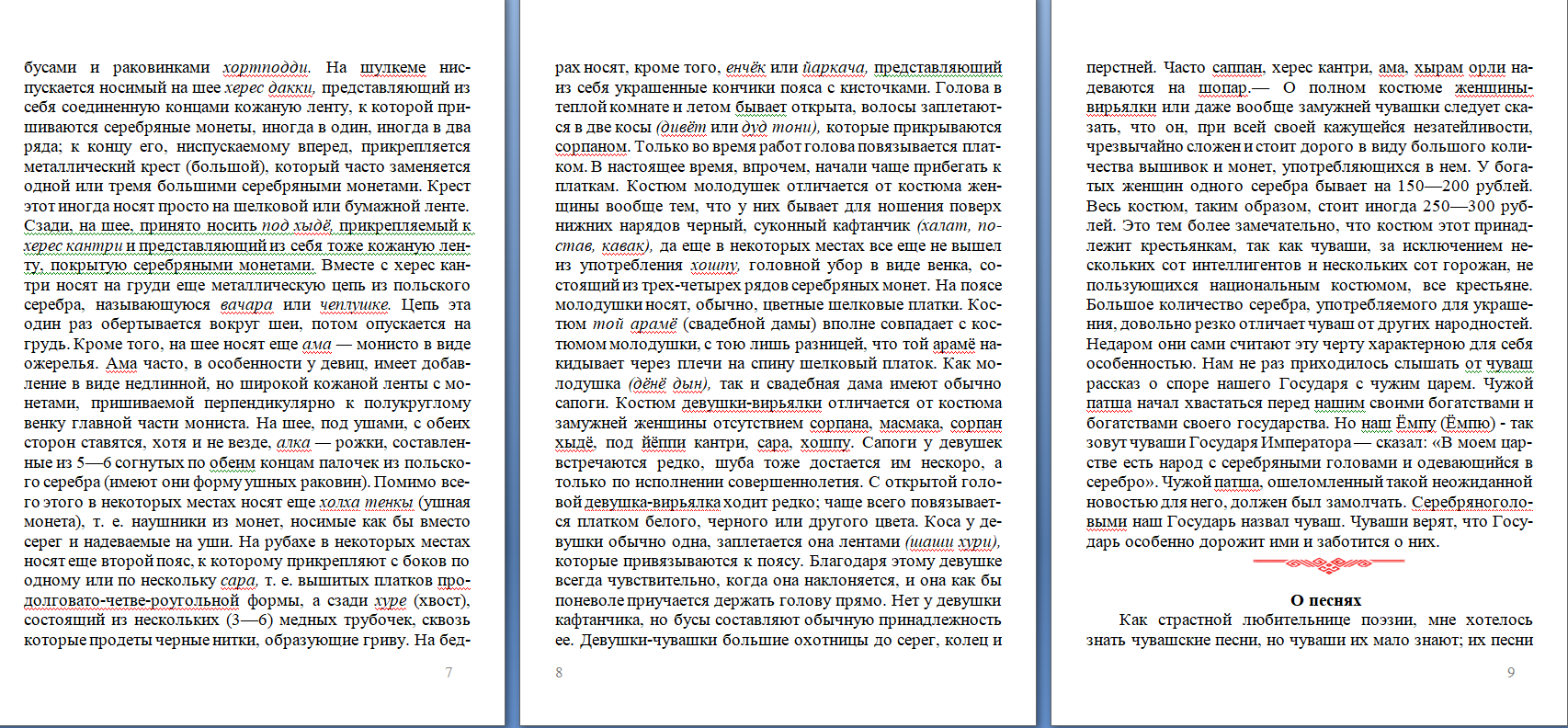The width and height of the screenshot is (1568, 728).
Task: Click the word "перпендикулярно"
Action: (270, 403)
